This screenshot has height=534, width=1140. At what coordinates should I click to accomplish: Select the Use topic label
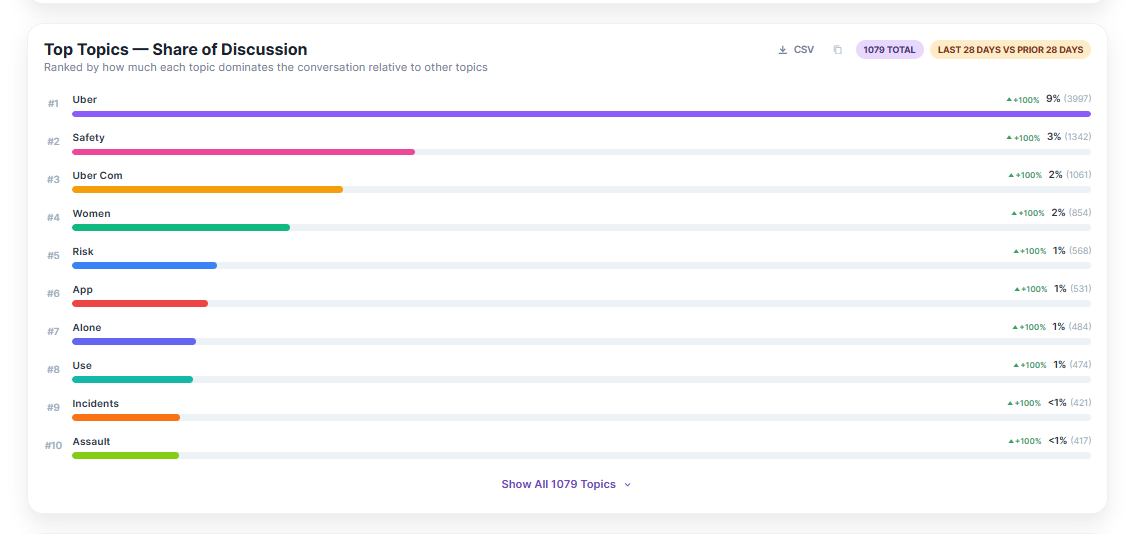coord(81,365)
